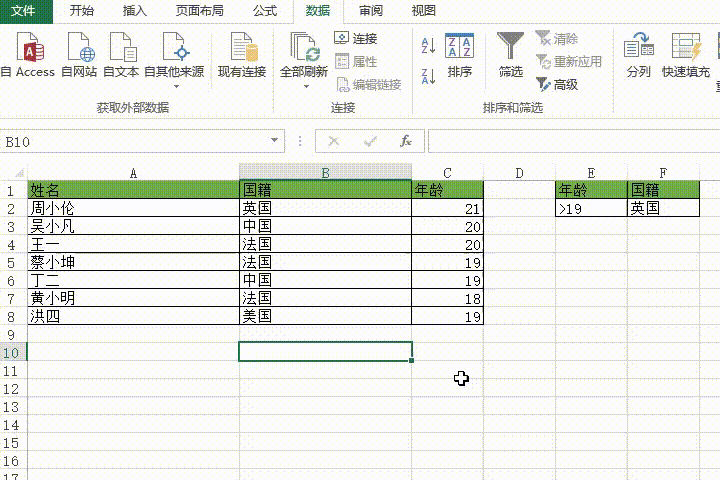Select criteria cell F2 英国
Image resolution: width=720 pixels, height=480 pixels.
point(663,208)
